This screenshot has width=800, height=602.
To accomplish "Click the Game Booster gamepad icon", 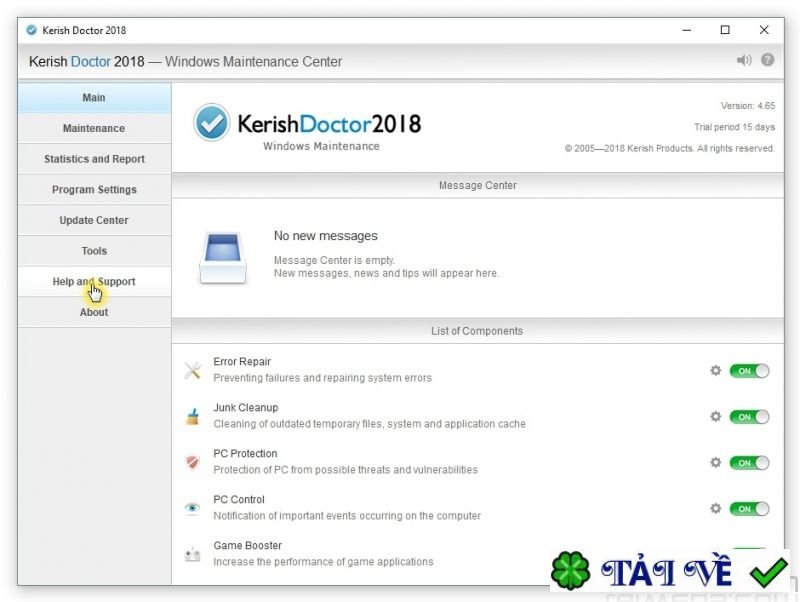I will (192, 554).
